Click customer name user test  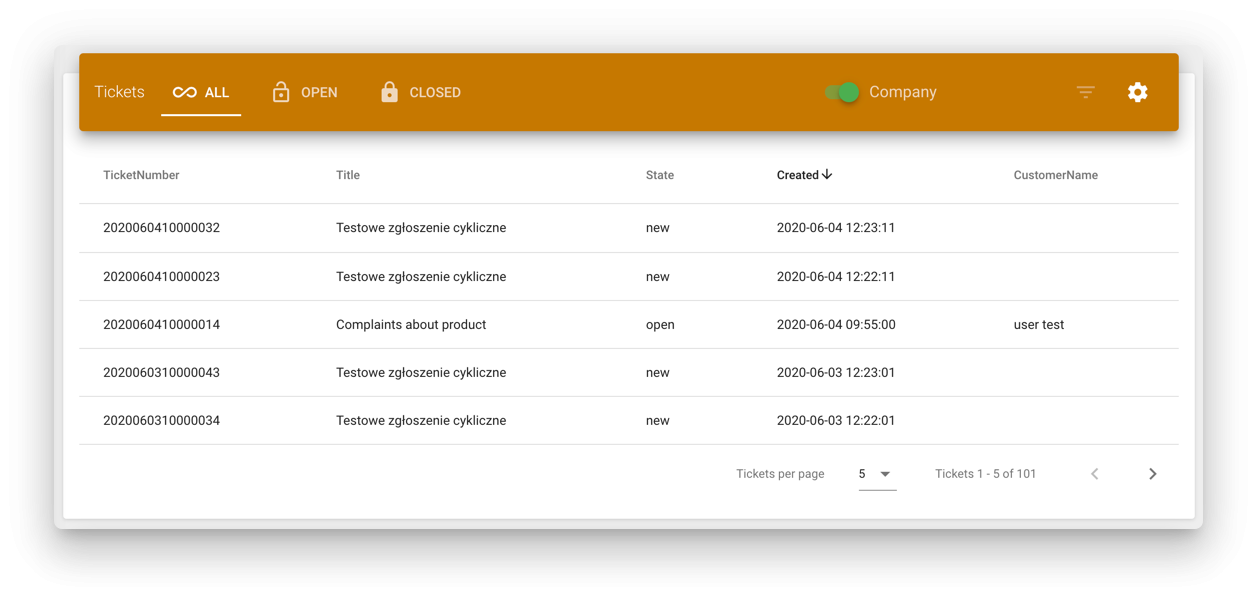pos(1039,325)
